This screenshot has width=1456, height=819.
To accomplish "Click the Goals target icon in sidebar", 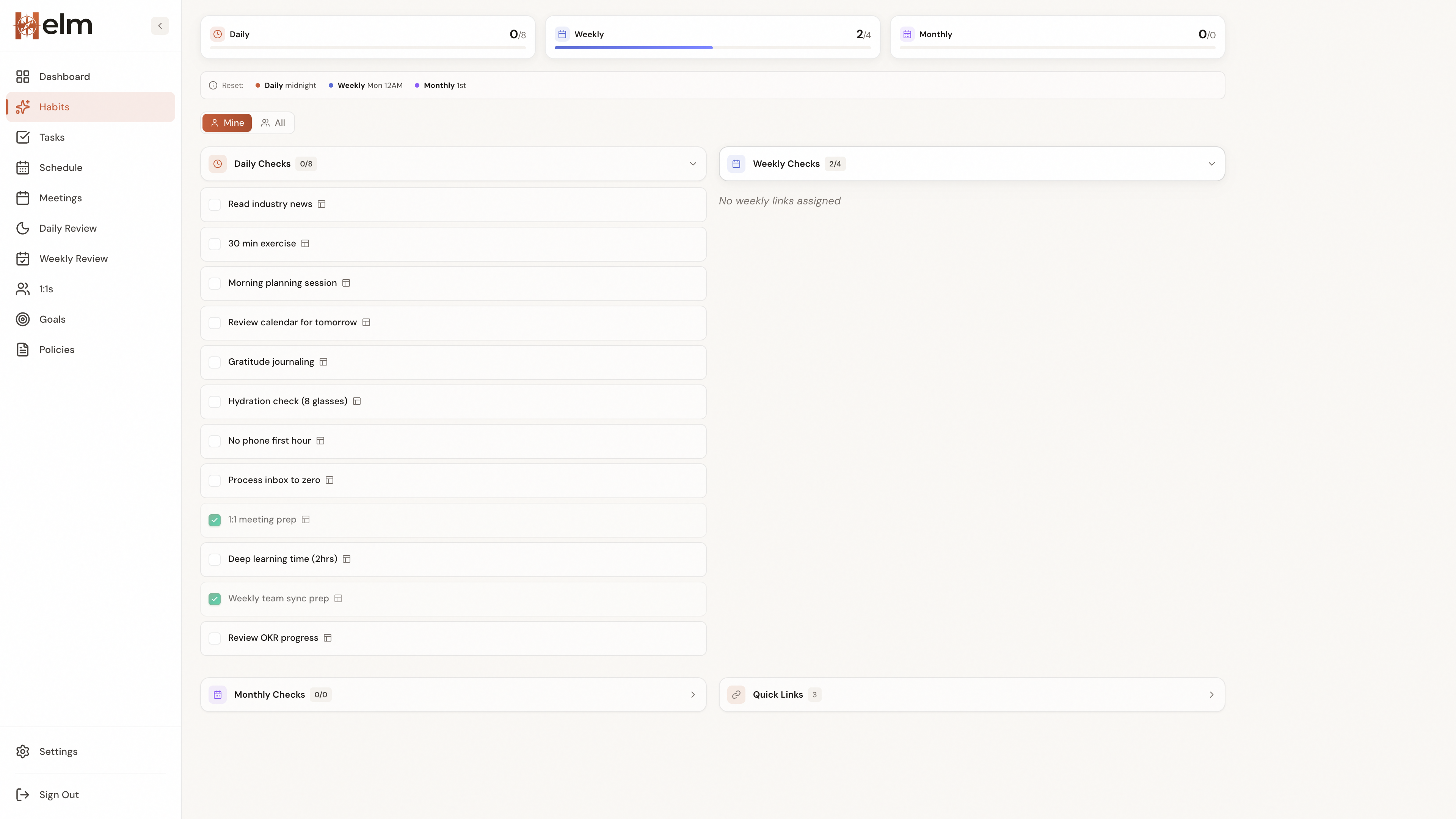I will (23, 319).
